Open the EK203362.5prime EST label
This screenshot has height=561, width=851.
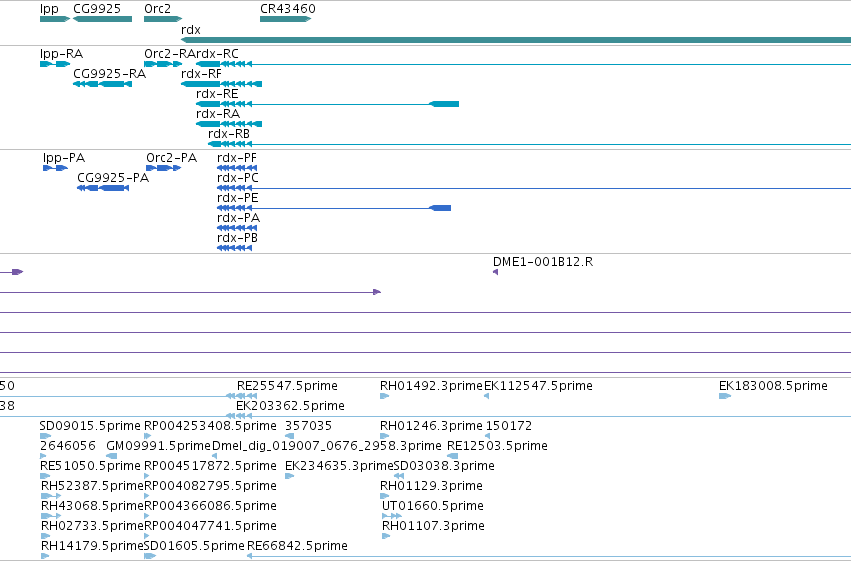[x=290, y=406]
